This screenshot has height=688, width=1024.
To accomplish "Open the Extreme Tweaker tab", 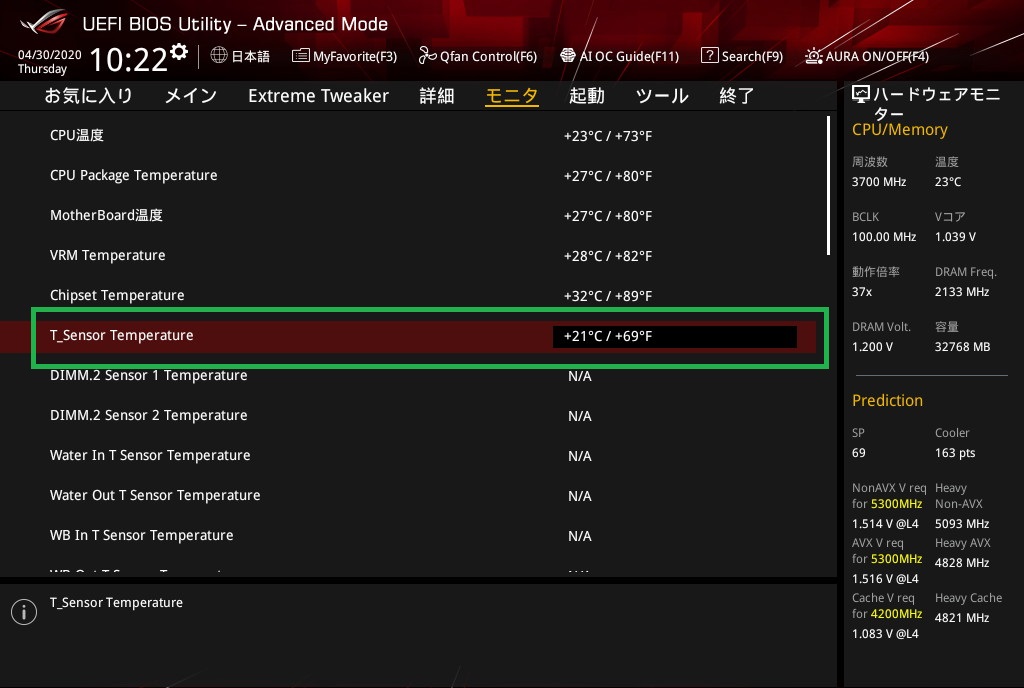I will 318,96.
